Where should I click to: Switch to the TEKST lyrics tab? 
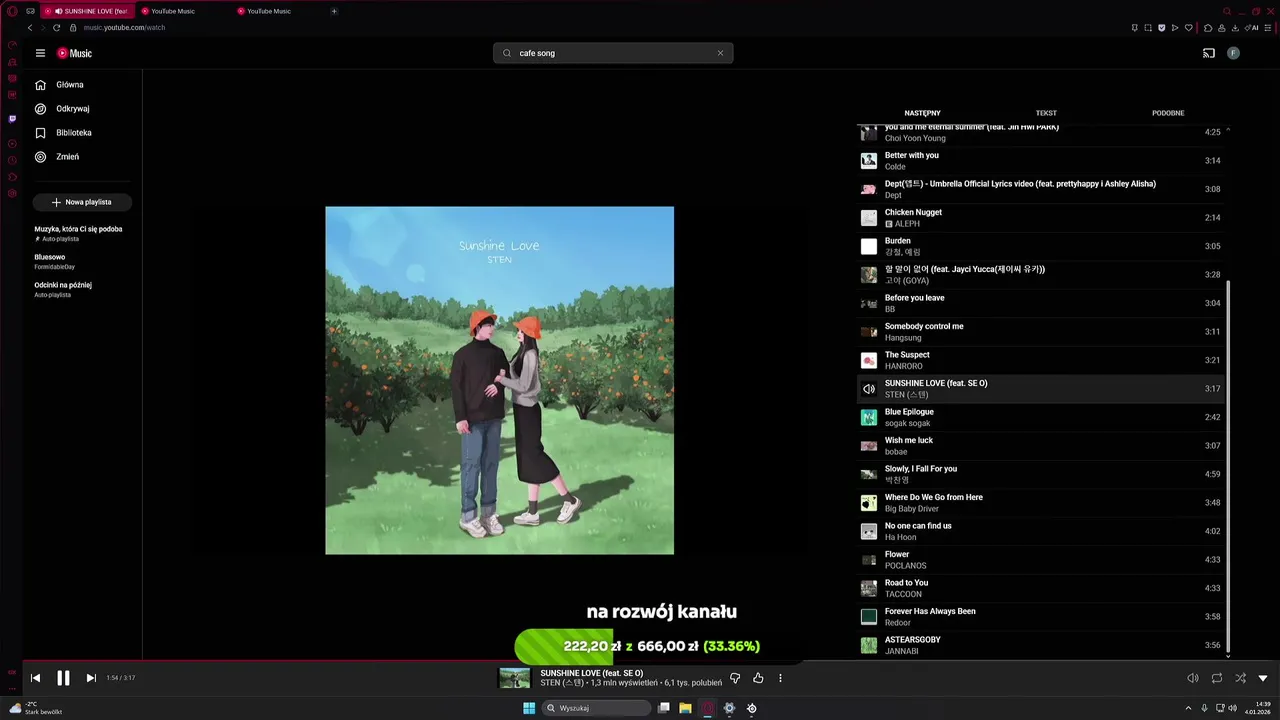click(1046, 113)
